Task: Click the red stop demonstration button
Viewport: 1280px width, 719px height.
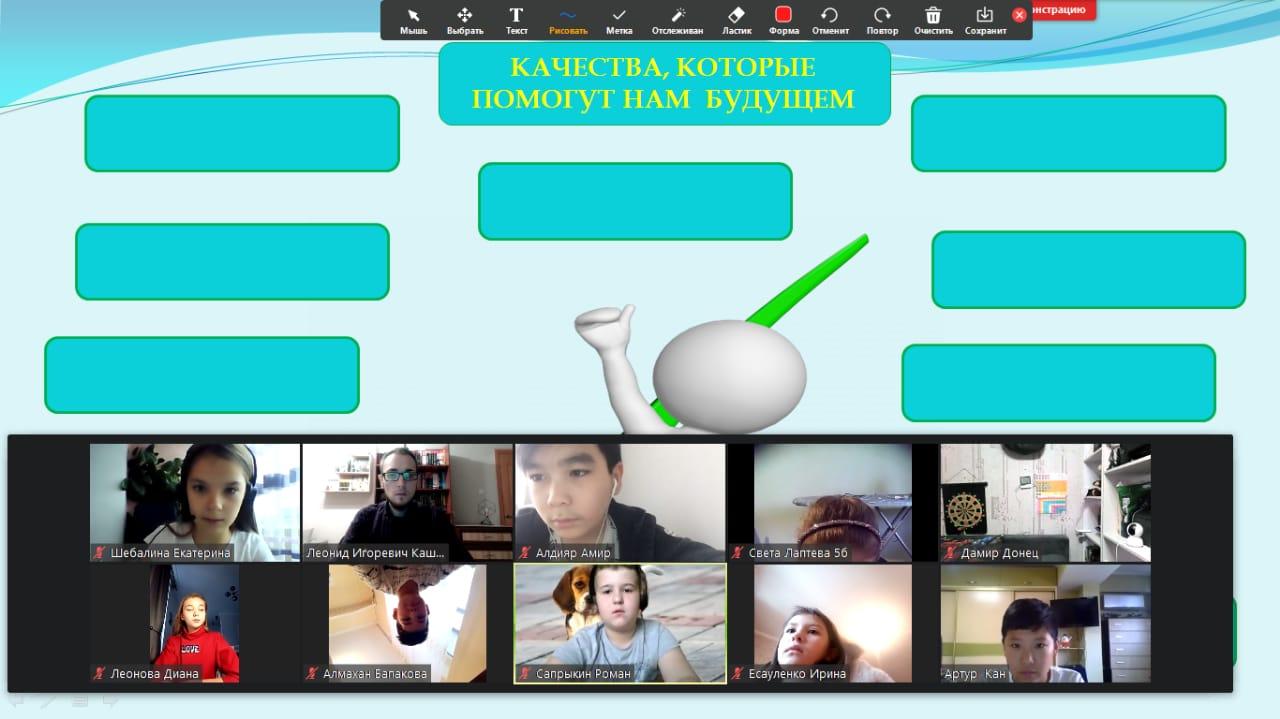Action: pos(1064,10)
